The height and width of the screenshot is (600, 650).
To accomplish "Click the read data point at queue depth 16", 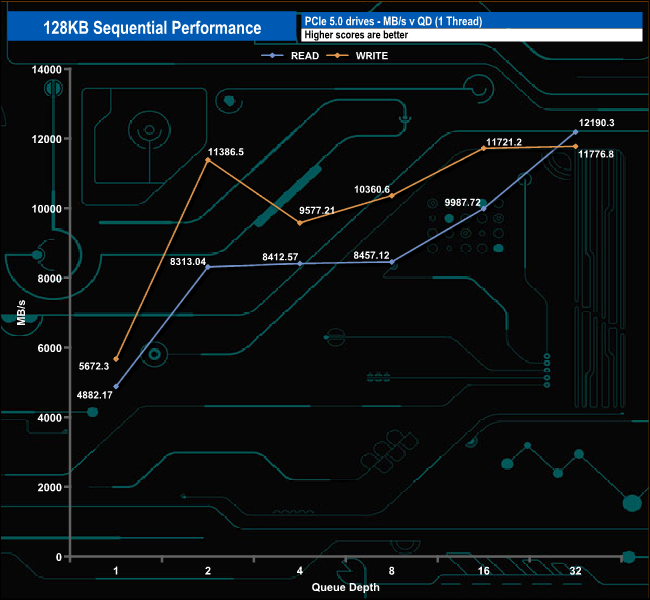I will point(483,209).
